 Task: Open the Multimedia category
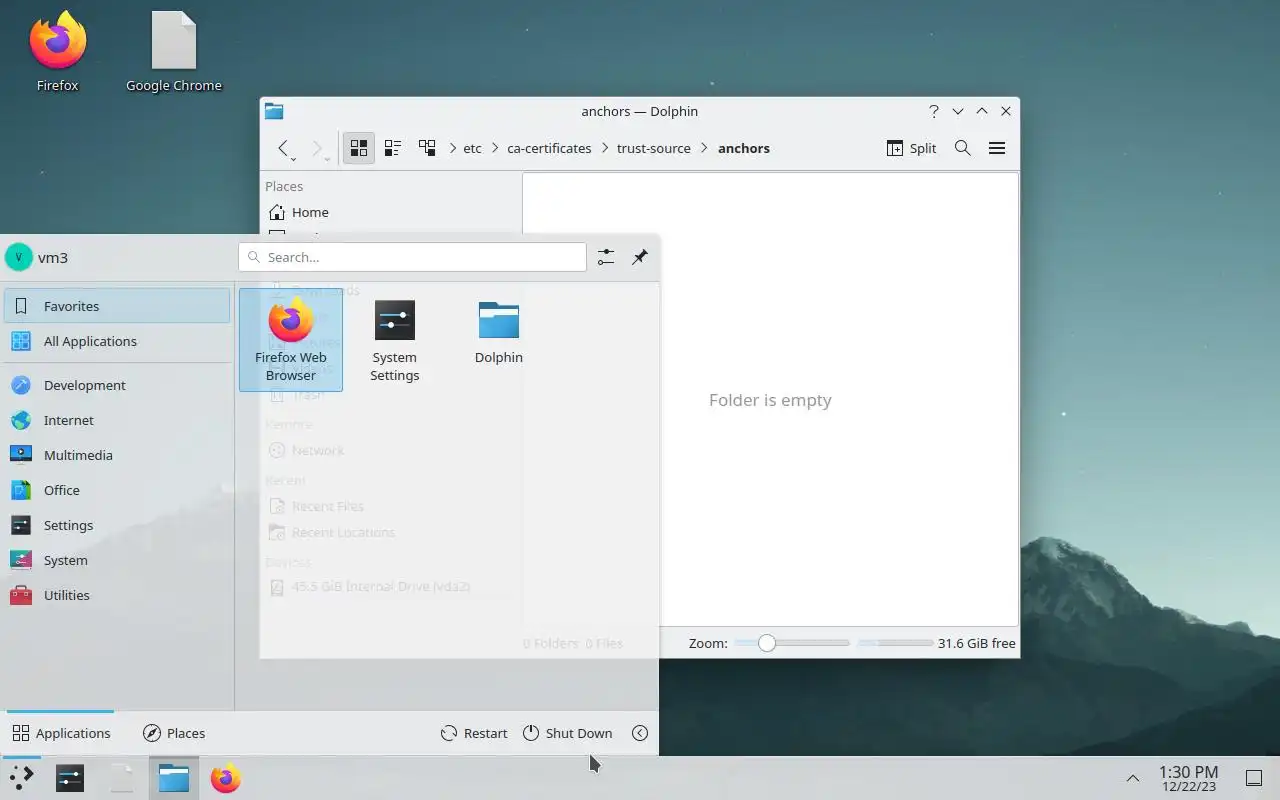pyautogui.click(x=117, y=455)
